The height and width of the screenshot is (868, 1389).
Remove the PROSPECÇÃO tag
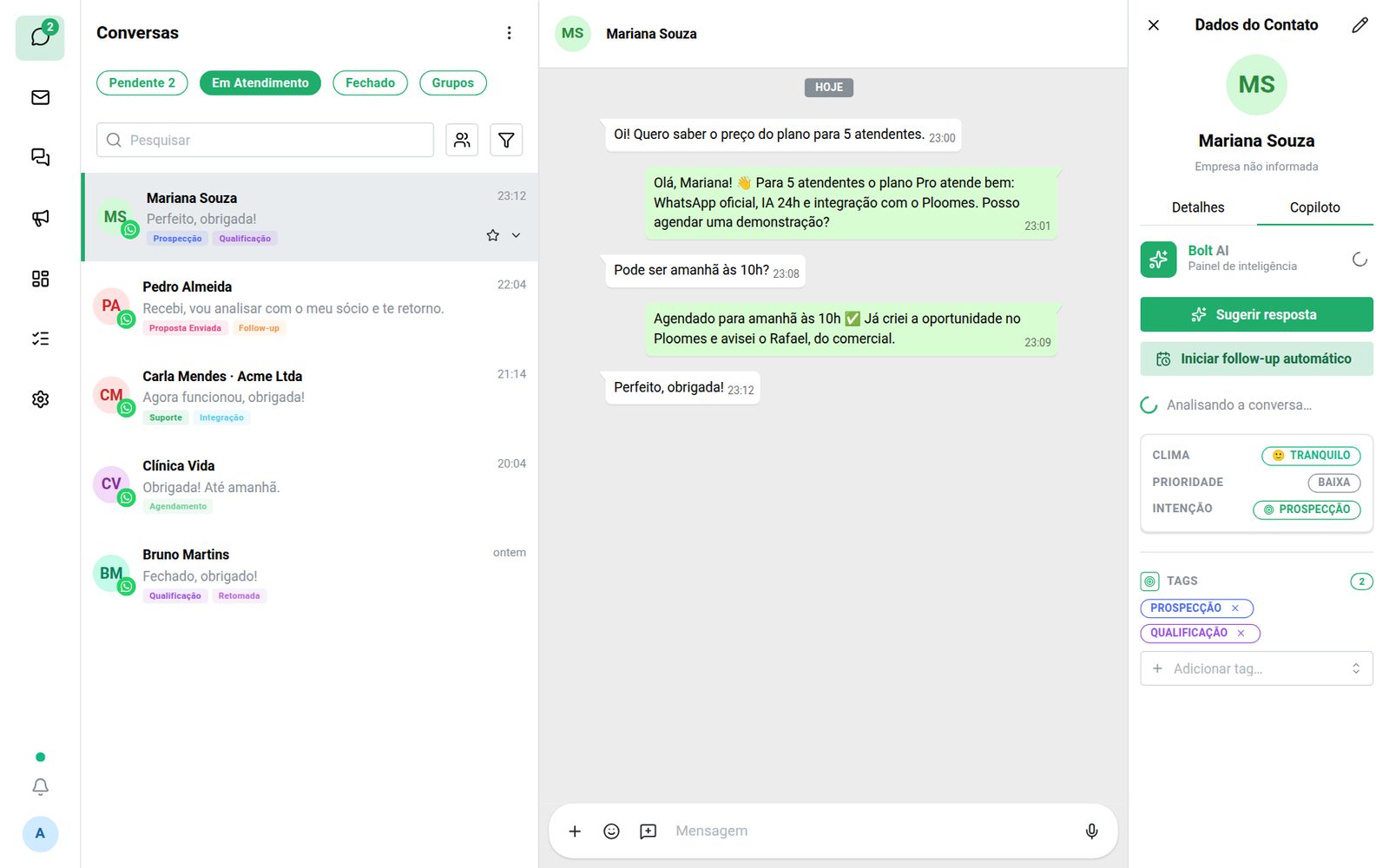[1234, 608]
